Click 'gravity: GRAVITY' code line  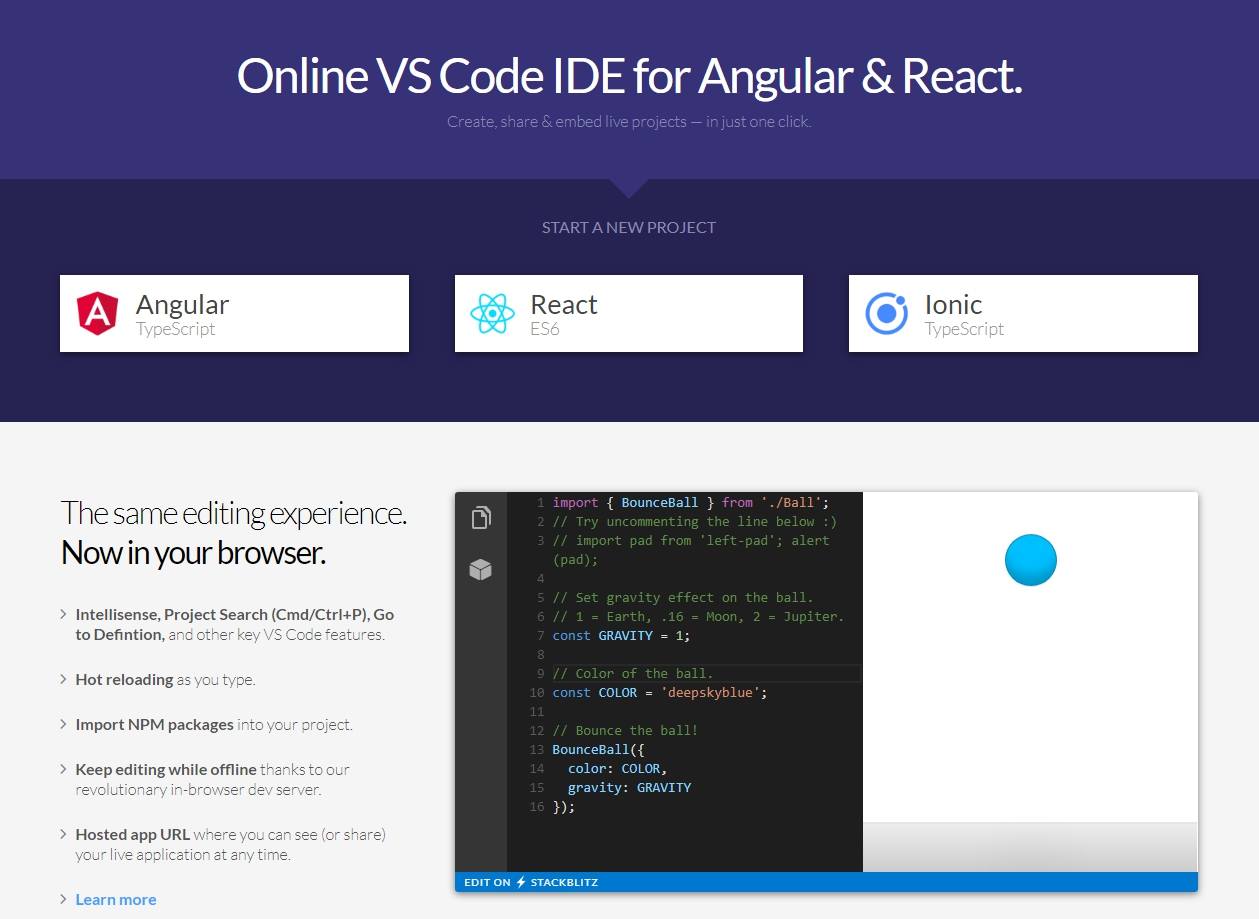pos(629,787)
